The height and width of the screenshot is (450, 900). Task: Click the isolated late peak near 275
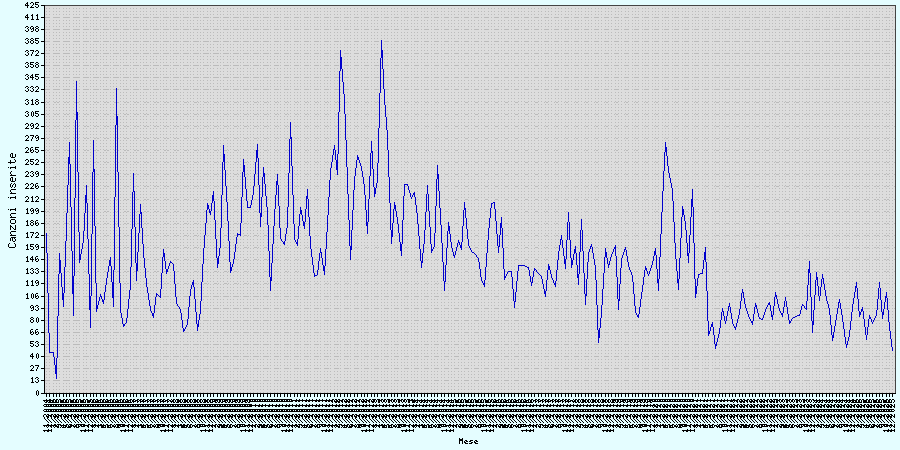[665, 143]
